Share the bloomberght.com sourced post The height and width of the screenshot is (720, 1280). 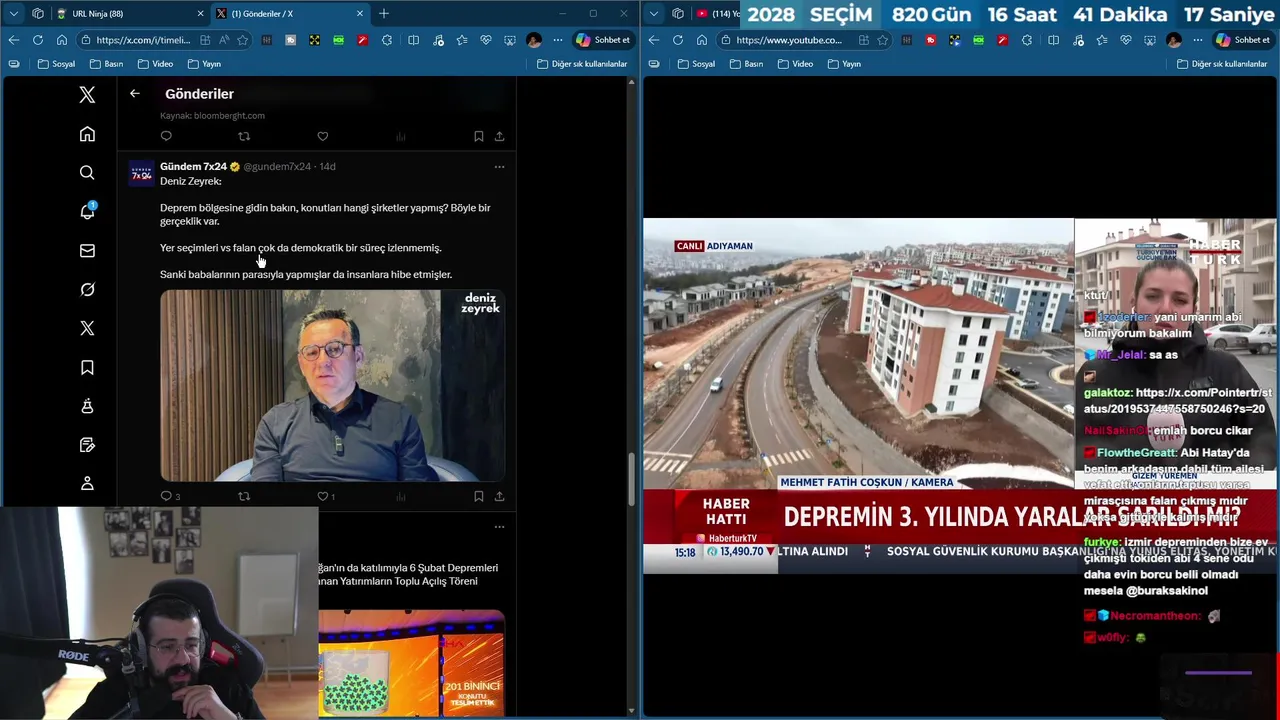[x=499, y=136]
